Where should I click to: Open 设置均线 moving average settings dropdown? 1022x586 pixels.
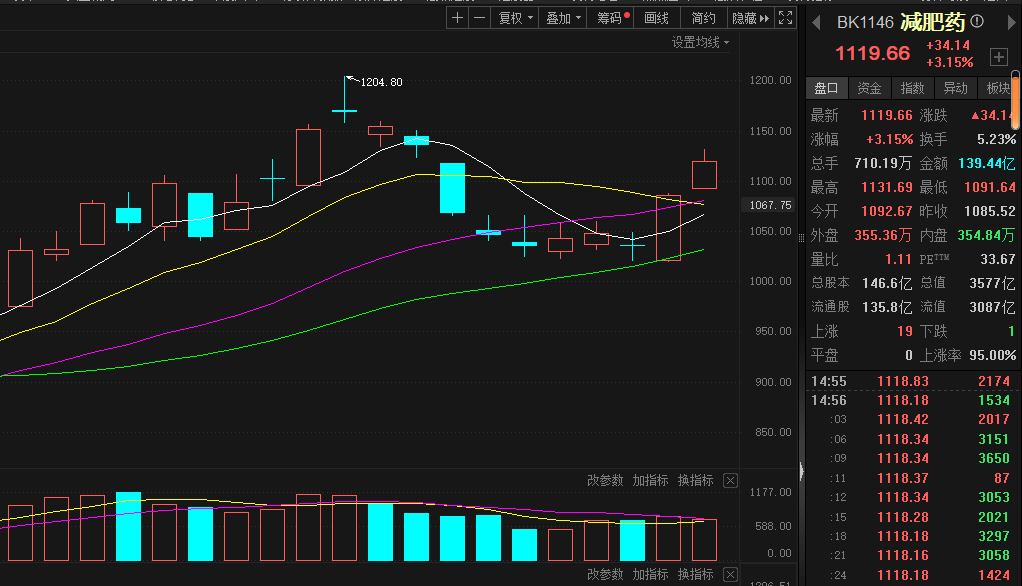coord(700,42)
